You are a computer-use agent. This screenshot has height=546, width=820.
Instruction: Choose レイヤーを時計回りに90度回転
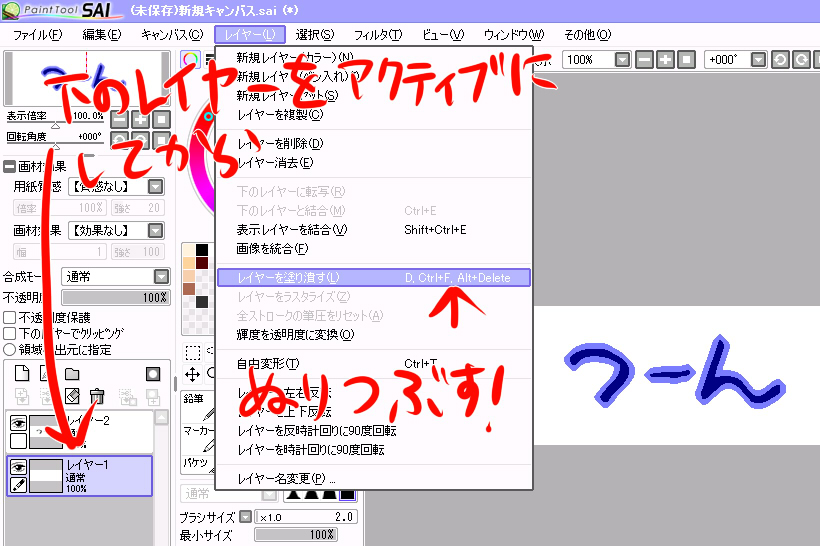click(x=374, y=449)
